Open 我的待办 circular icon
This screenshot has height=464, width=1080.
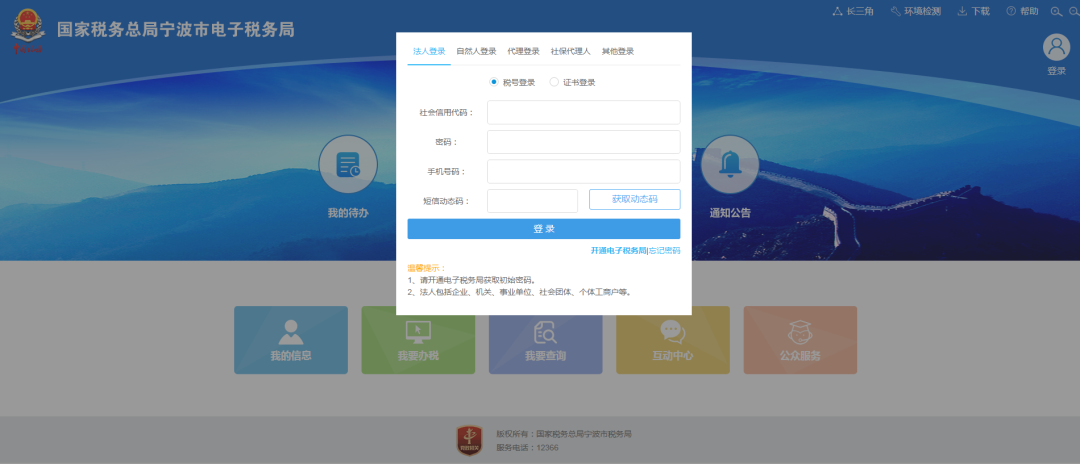click(348, 165)
